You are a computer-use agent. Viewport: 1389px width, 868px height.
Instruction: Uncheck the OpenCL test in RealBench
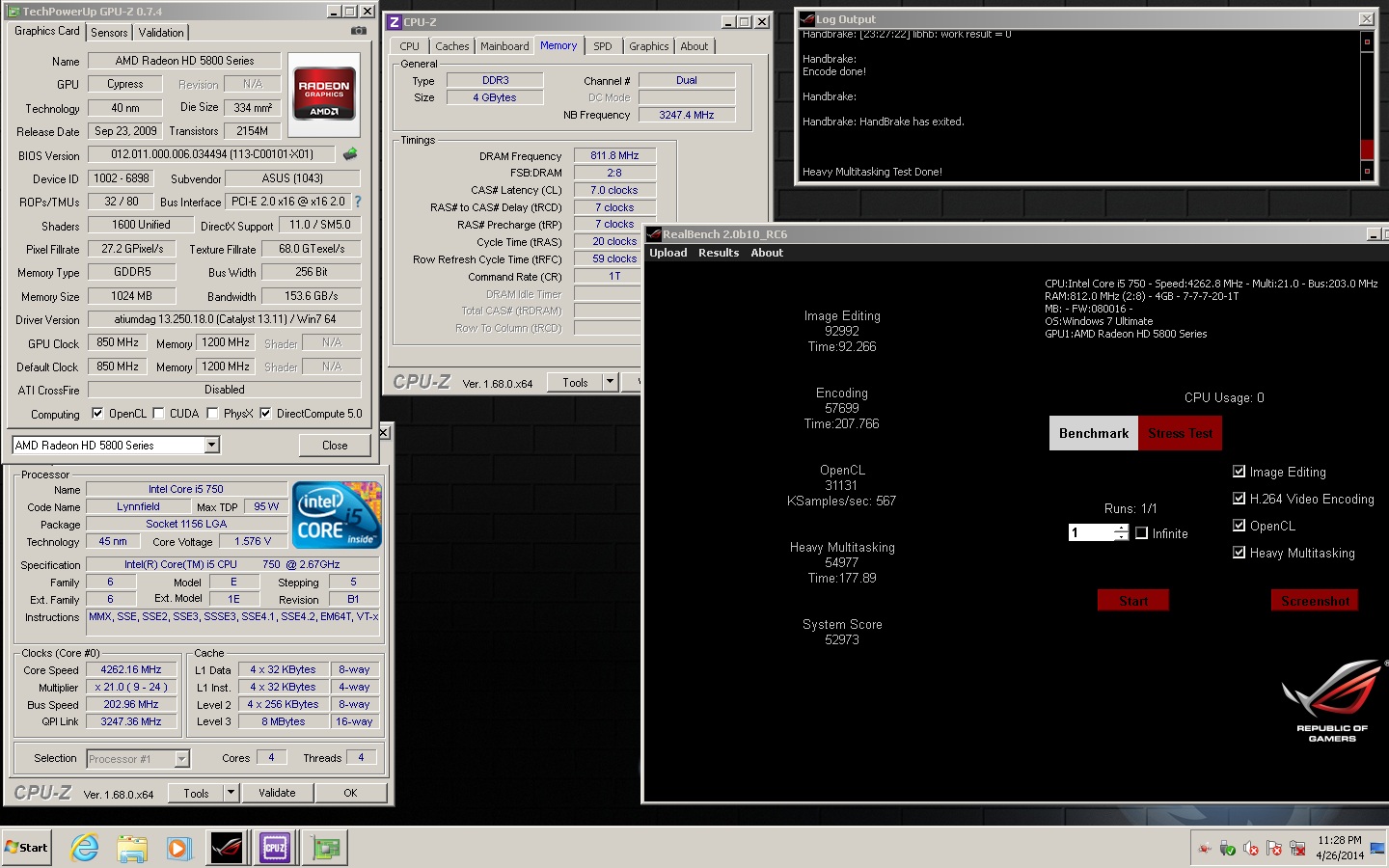[1239, 526]
